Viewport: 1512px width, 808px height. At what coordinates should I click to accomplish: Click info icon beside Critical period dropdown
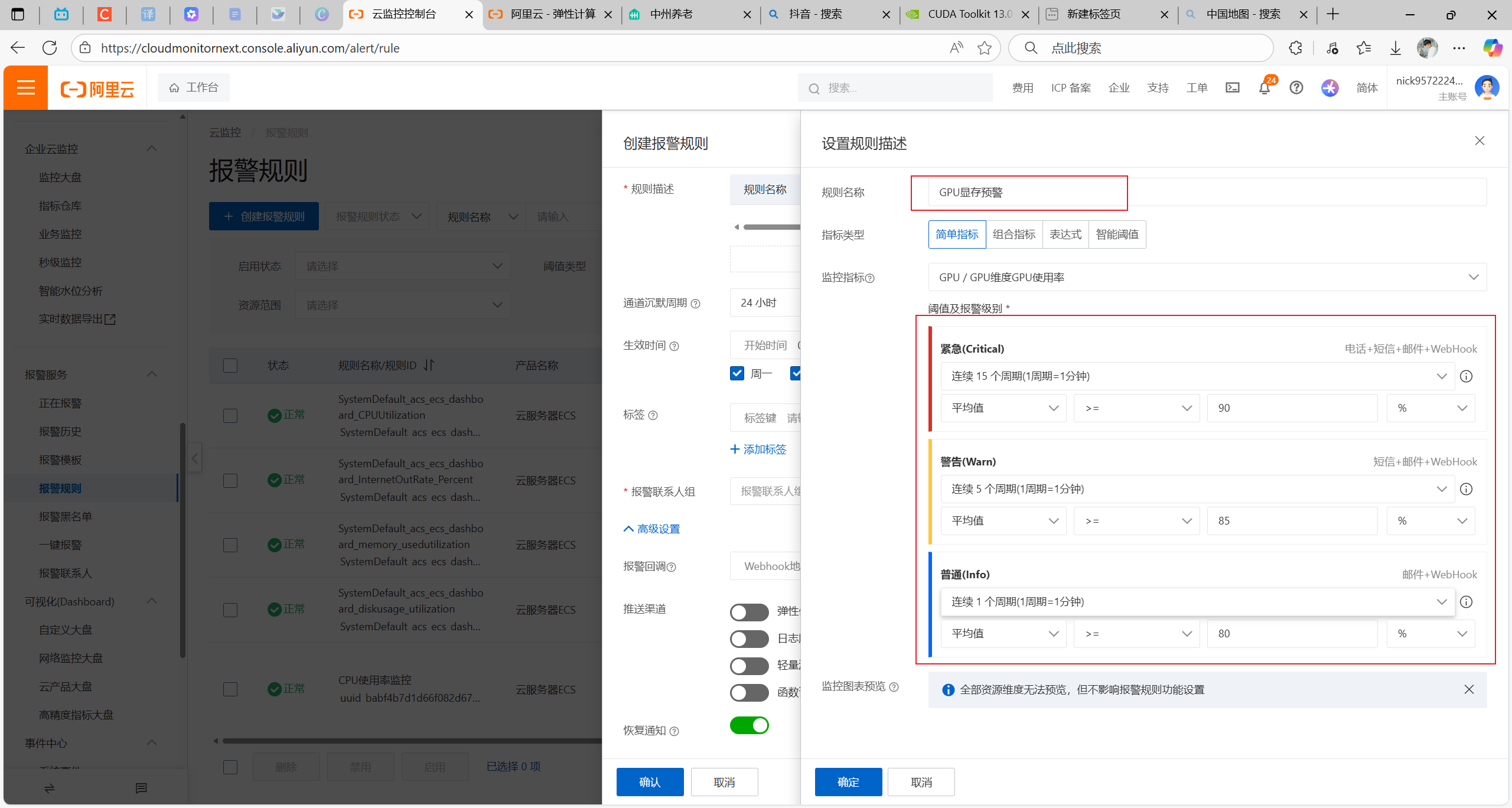tap(1466, 376)
